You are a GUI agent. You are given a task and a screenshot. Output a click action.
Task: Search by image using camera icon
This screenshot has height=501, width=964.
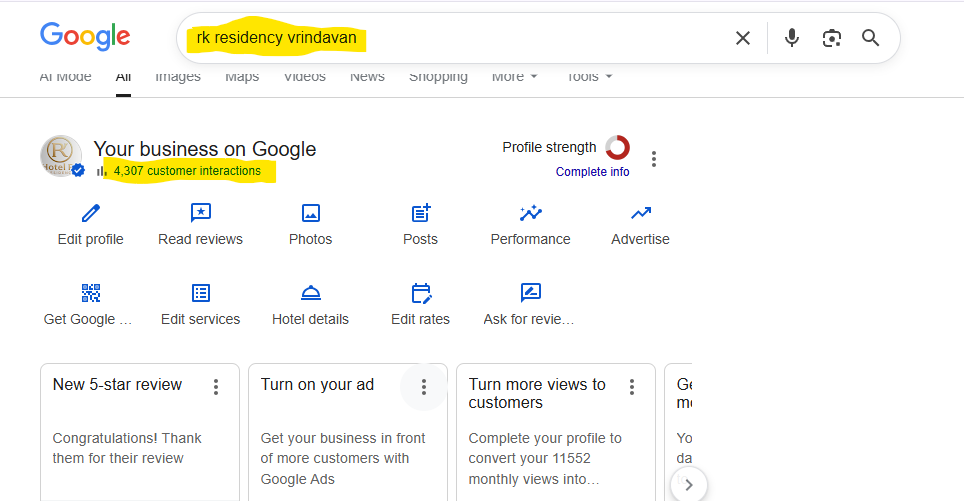pyautogui.click(x=831, y=38)
